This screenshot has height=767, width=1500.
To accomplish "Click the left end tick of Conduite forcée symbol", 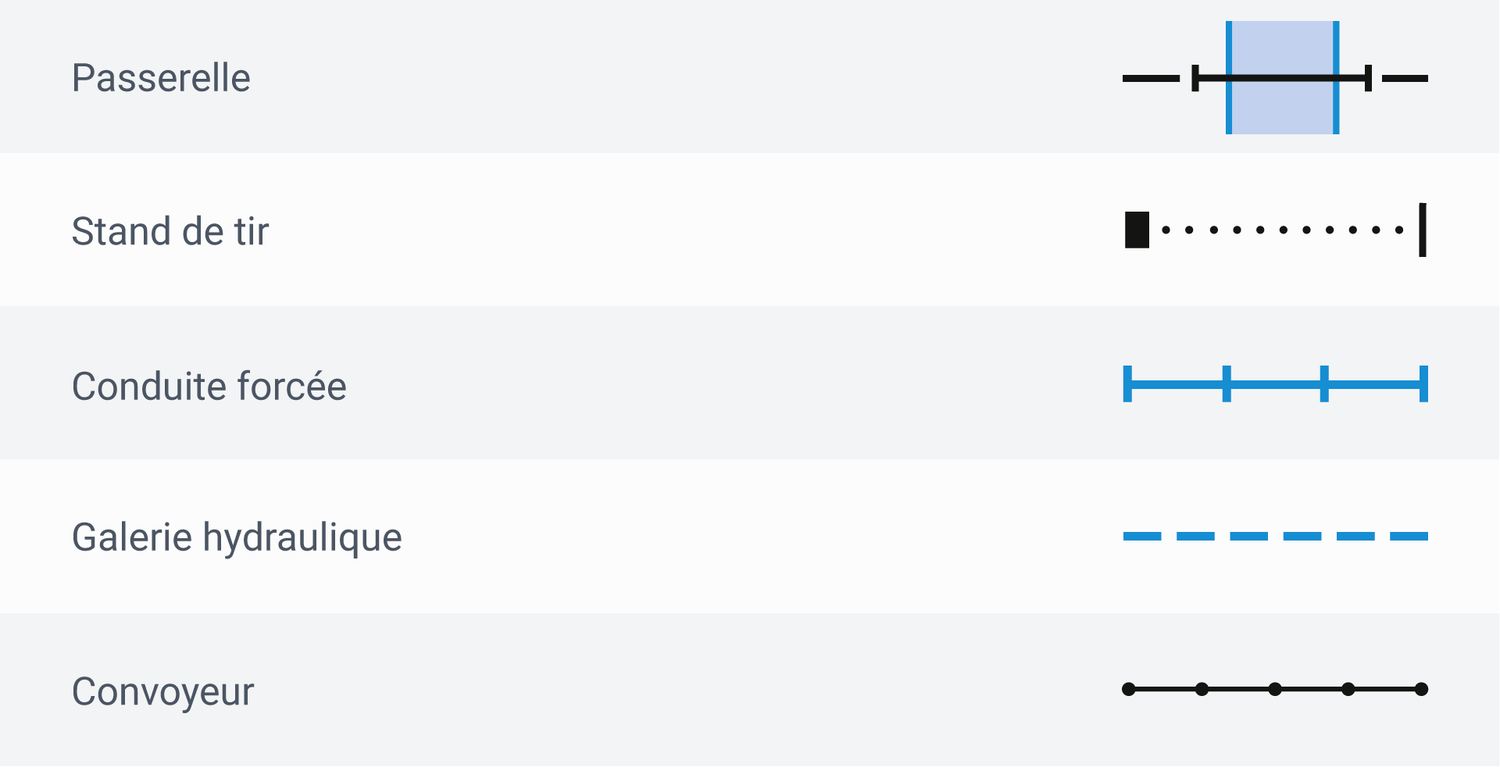I will 1128,384.
